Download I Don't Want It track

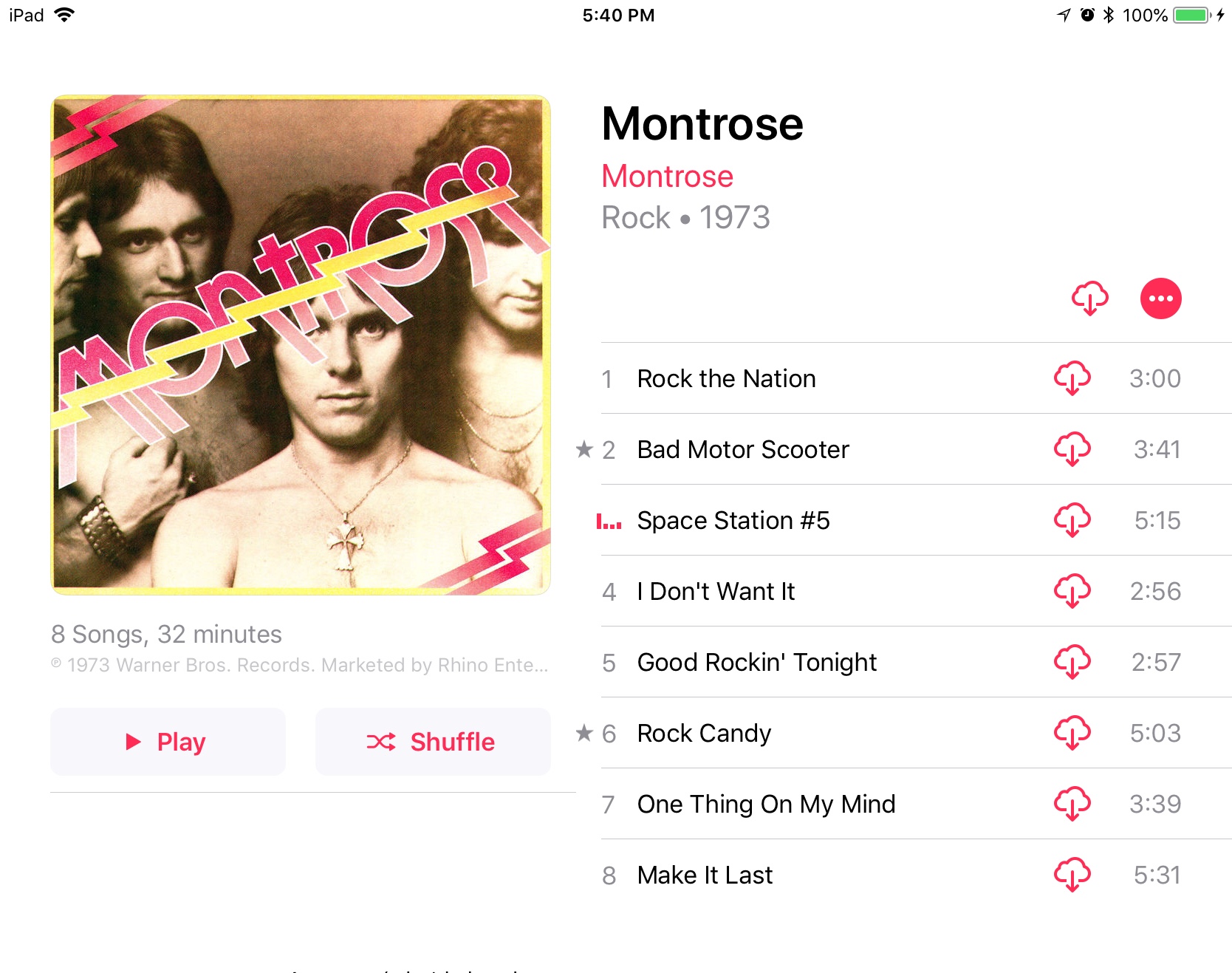tap(1072, 591)
